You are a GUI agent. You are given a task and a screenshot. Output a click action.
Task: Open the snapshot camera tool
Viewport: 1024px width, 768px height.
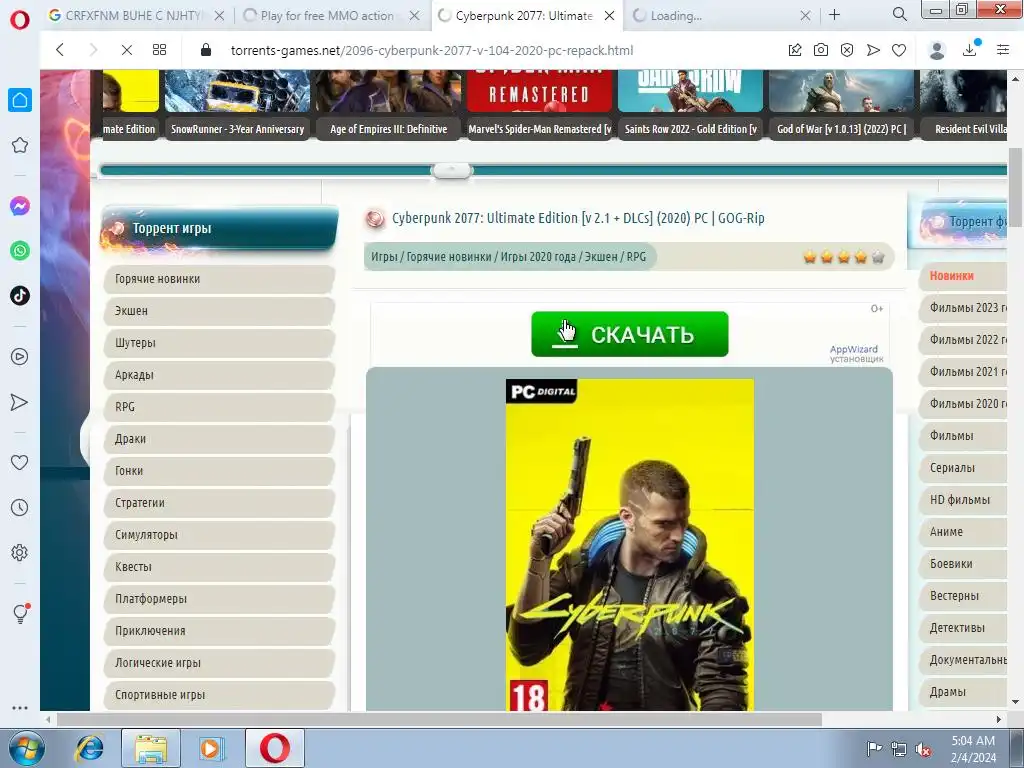click(x=821, y=50)
